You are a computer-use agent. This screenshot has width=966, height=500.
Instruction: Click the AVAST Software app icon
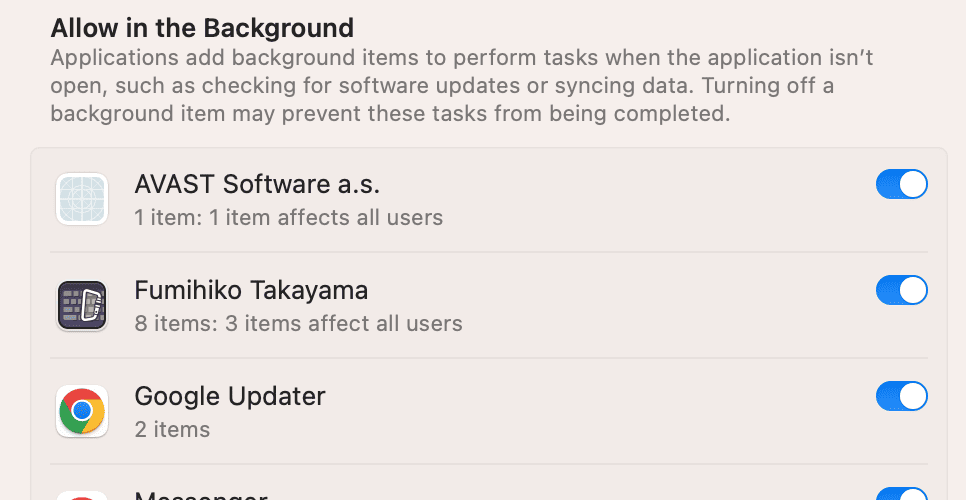click(x=82, y=199)
